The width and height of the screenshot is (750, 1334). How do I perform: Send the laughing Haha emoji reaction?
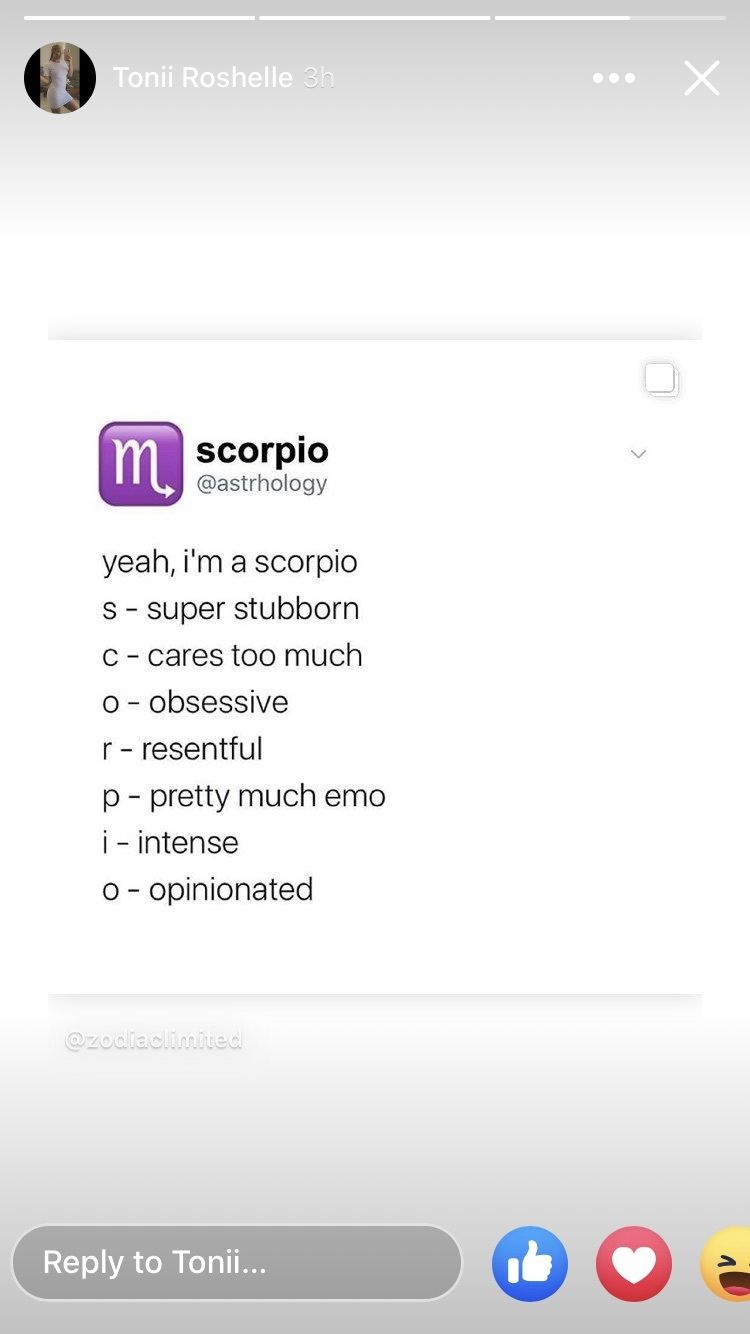pos(726,1264)
